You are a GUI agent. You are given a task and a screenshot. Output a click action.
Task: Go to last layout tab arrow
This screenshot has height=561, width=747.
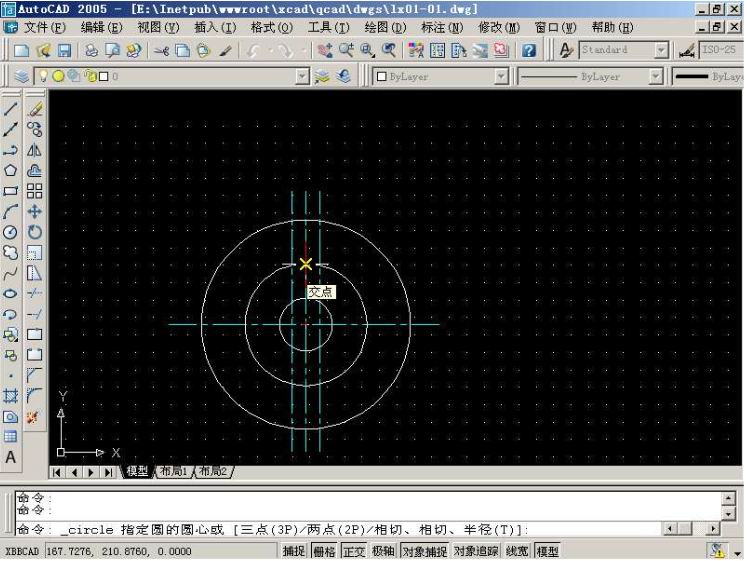109,472
